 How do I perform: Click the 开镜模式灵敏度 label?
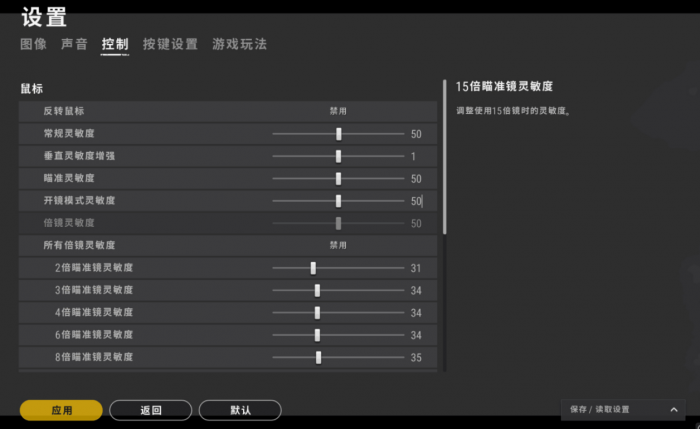point(79,200)
